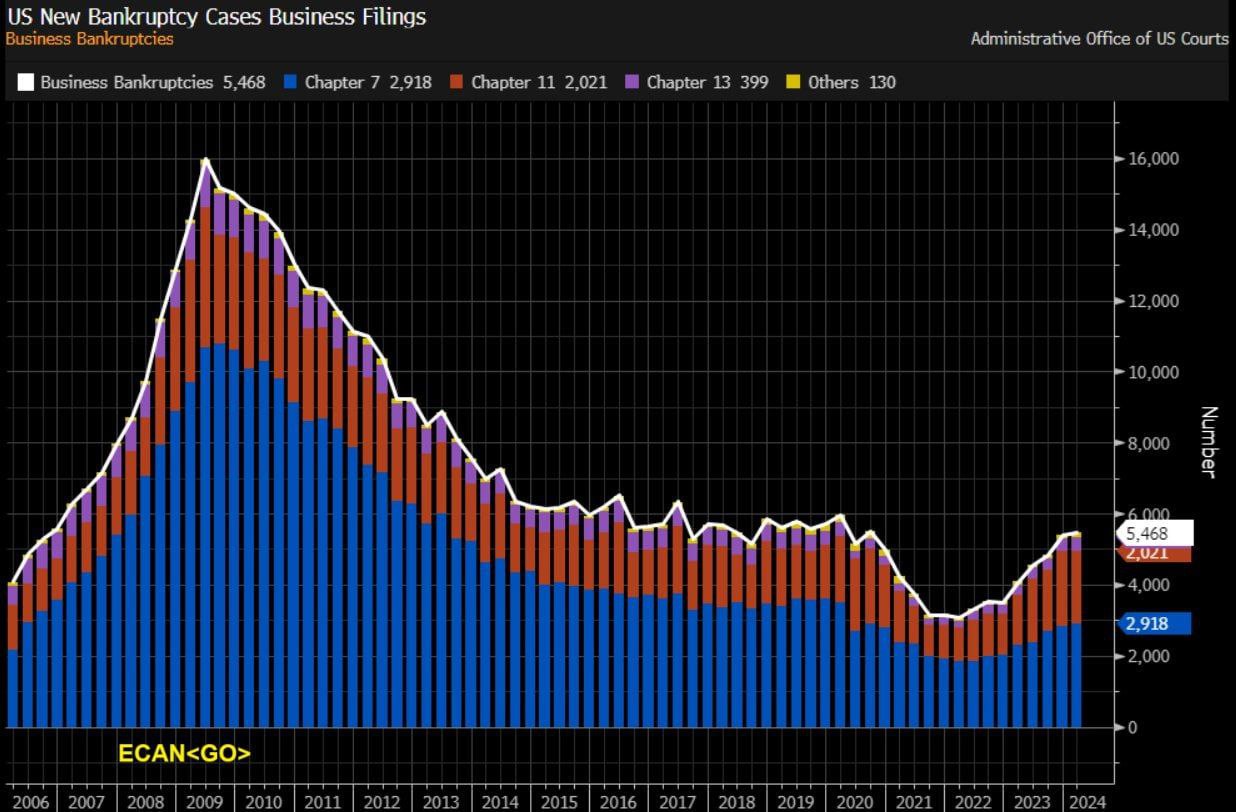1236x812 pixels.
Task: Toggle the Chapter 13 399 legend label
Action: tap(707, 83)
